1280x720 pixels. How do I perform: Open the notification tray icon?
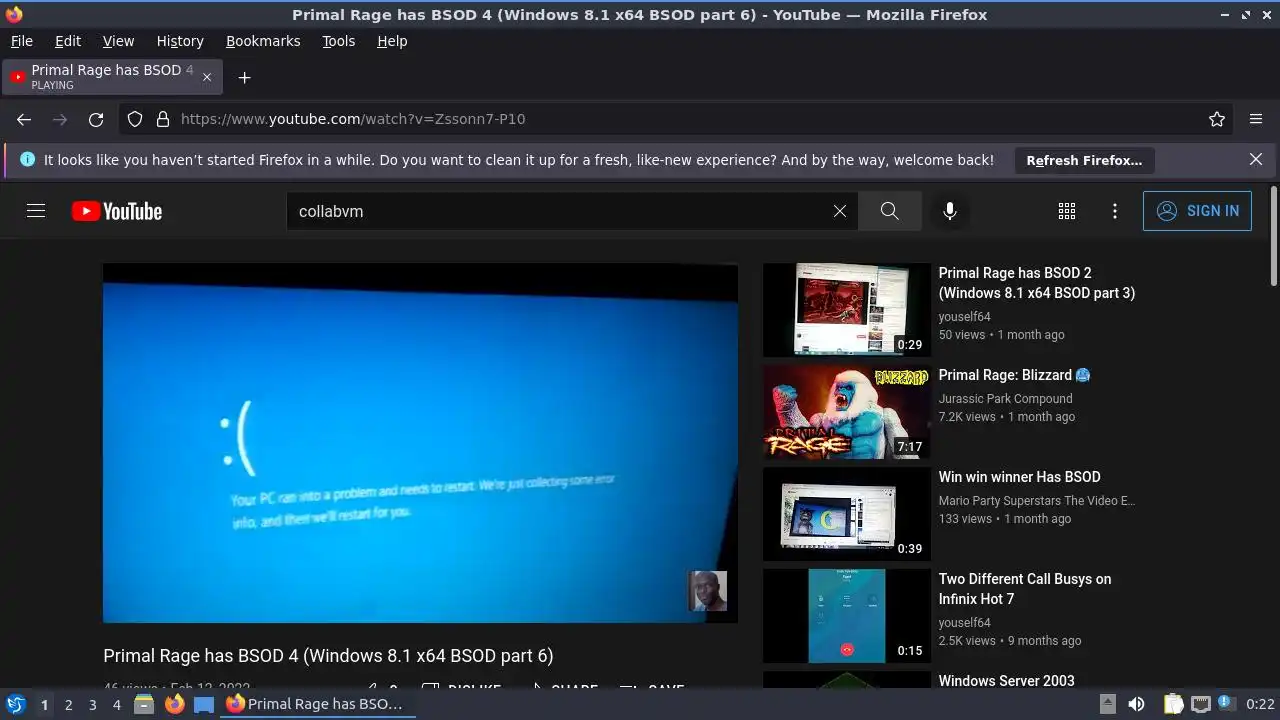pyautogui.click(x=1226, y=704)
